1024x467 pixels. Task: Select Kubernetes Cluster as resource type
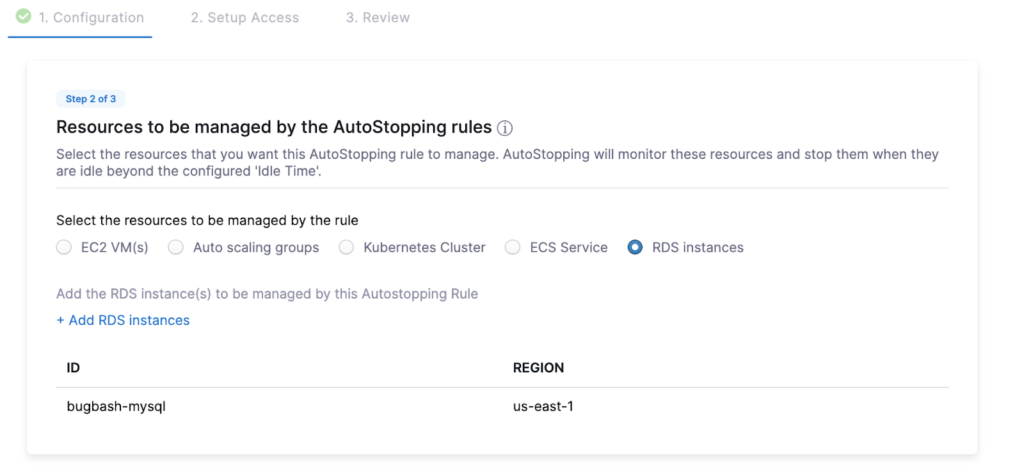pos(346,247)
